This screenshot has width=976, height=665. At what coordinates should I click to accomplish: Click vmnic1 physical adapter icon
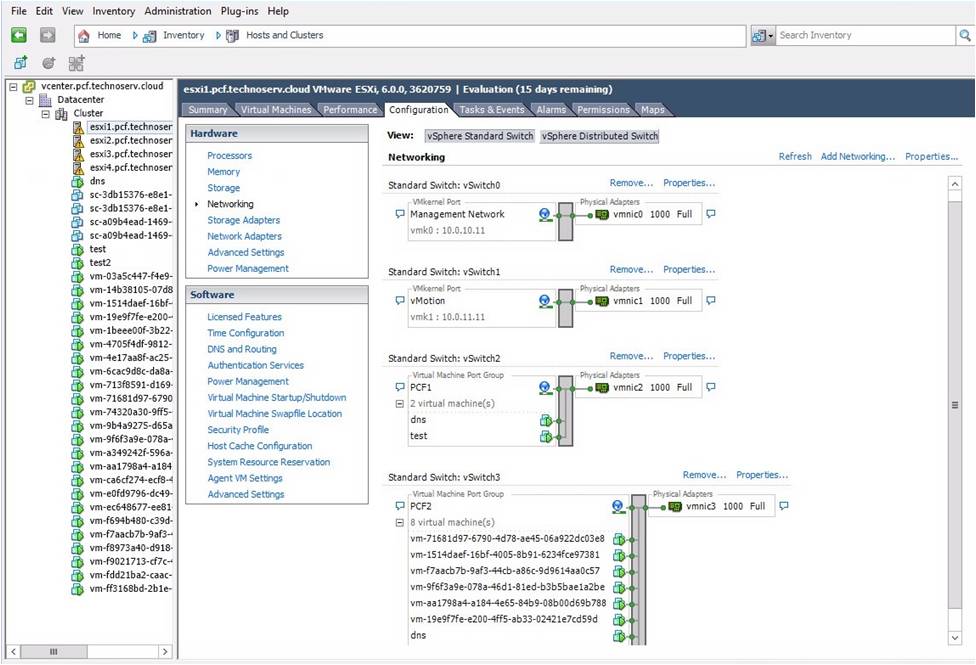[602, 301]
